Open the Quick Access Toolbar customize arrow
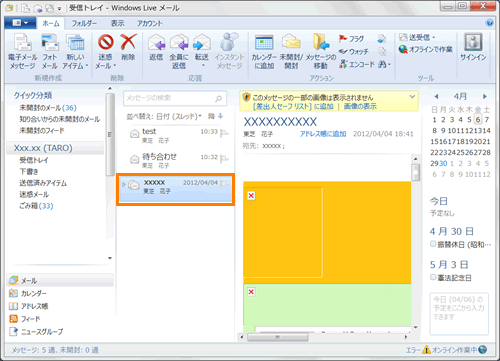Image resolution: width=500 pixels, height=361 pixels. pos(59,9)
